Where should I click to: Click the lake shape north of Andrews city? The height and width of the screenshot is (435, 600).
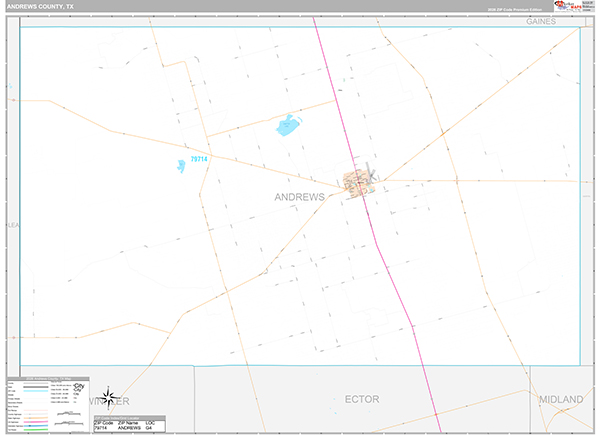pyautogui.click(x=289, y=125)
